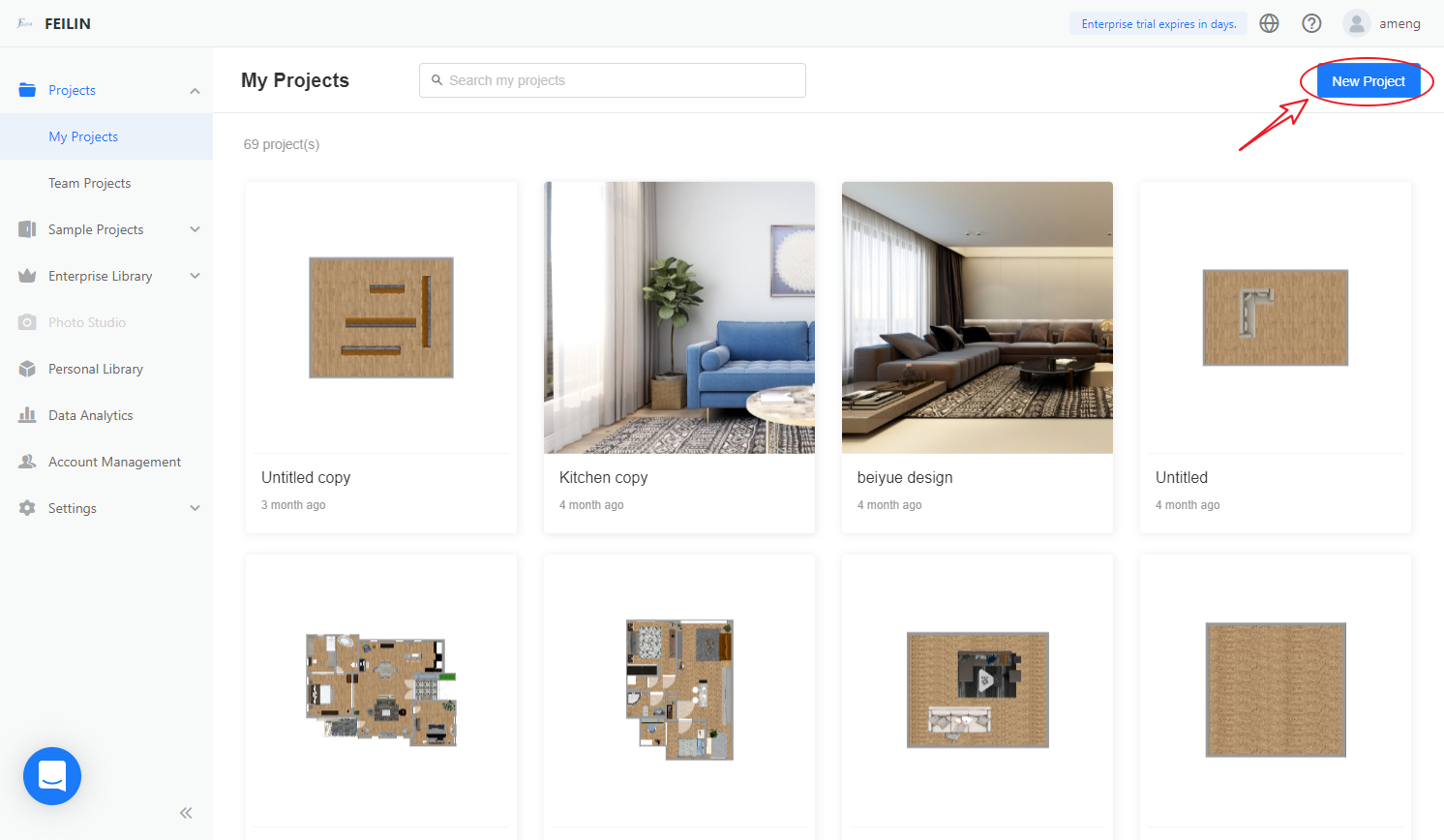Image resolution: width=1444 pixels, height=840 pixels.
Task: Click the beiyue design project title
Action: point(905,477)
